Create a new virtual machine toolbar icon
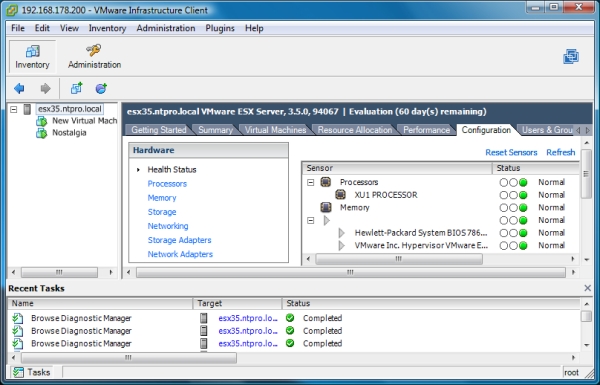The height and width of the screenshot is (385, 600). (77, 88)
